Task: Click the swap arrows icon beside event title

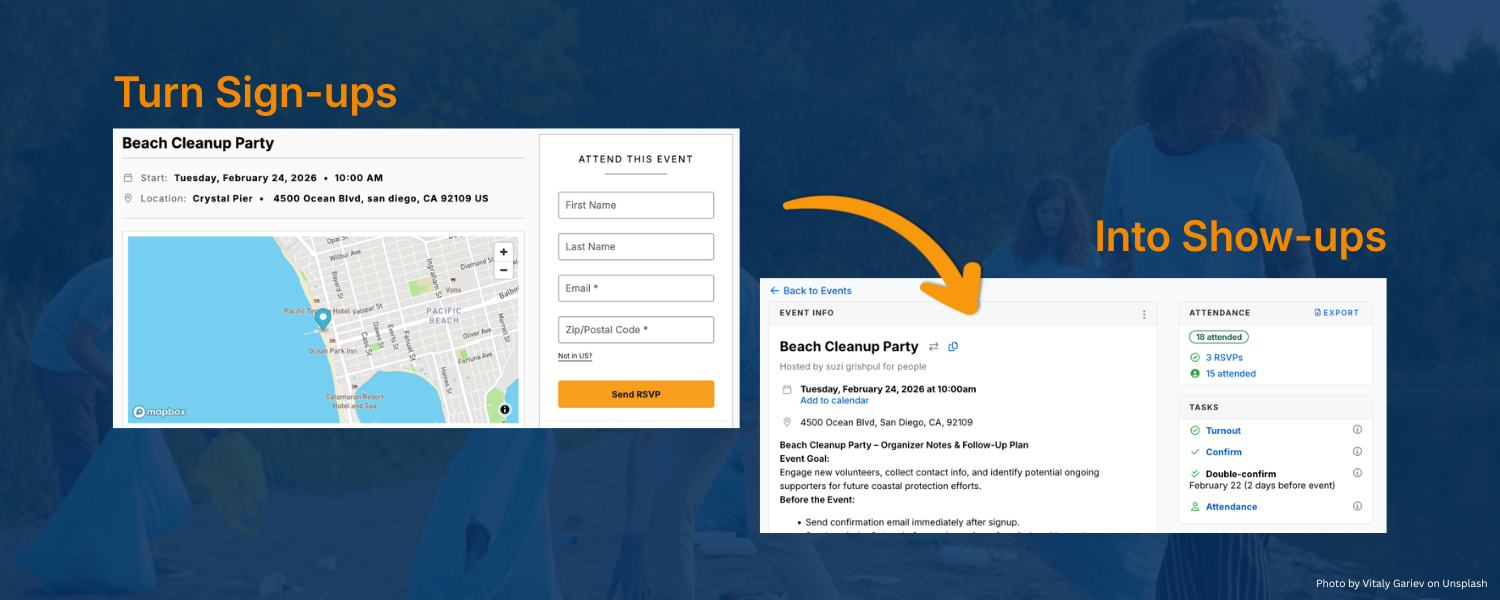Action: tap(934, 347)
